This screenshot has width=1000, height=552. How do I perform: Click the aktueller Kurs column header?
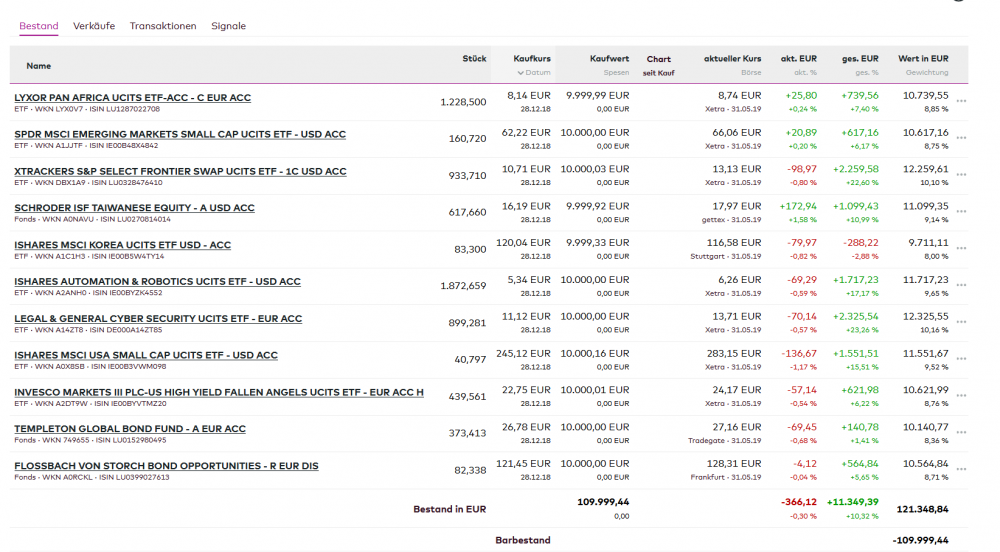732,59
